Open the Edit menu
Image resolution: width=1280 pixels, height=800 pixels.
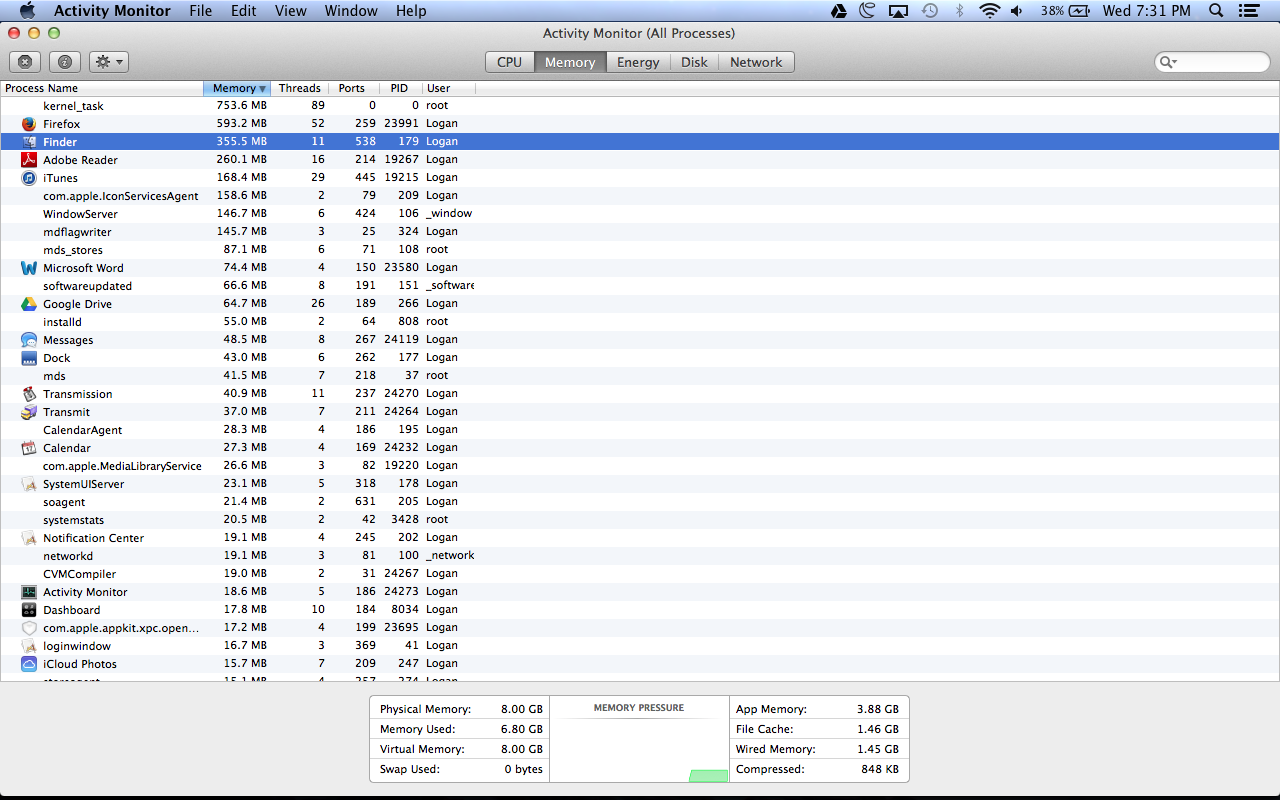point(243,11)
